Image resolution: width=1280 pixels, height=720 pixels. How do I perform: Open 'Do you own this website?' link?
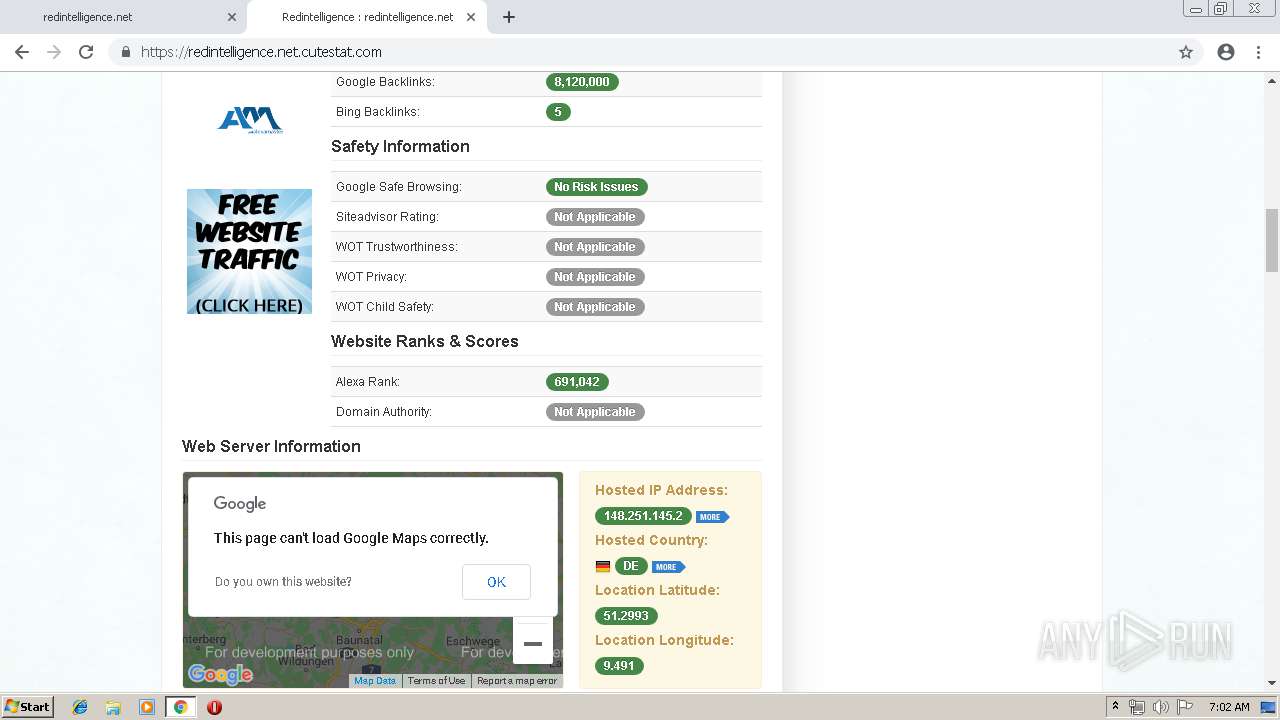[283, 582]
